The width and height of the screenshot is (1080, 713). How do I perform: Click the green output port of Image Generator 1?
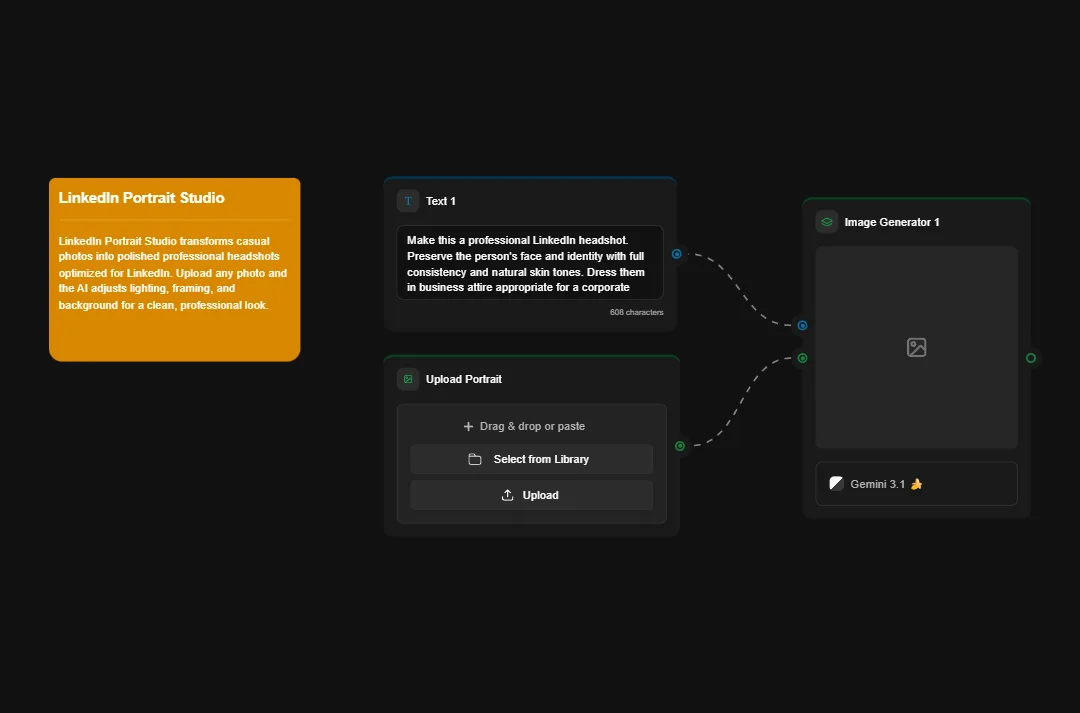pyautogui.click(x=1032, y=357)
